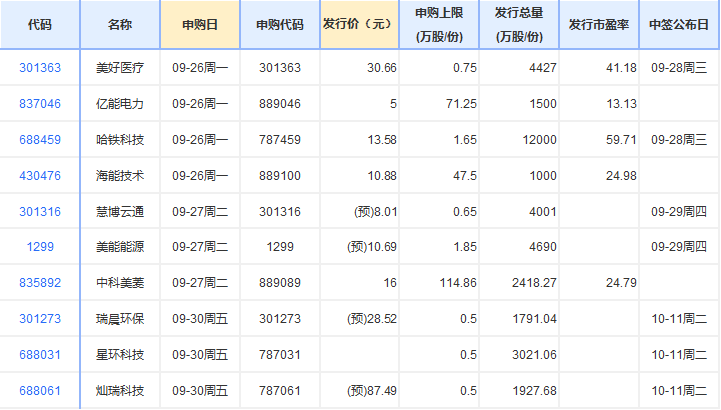The image size is (721, 410).
Task: Select stock code link 301316
Action: 40,211
